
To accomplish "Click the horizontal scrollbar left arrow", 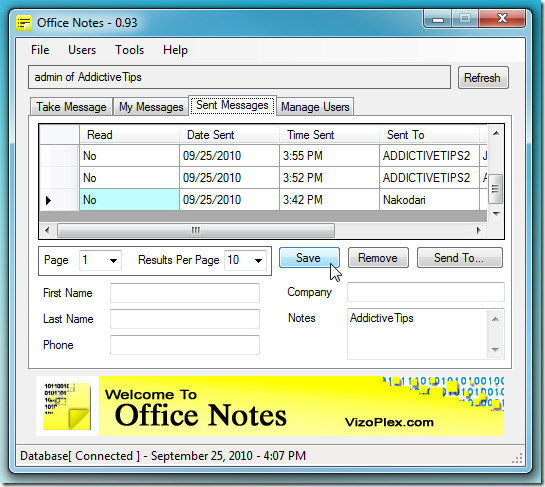I will [x=47, y=230].
